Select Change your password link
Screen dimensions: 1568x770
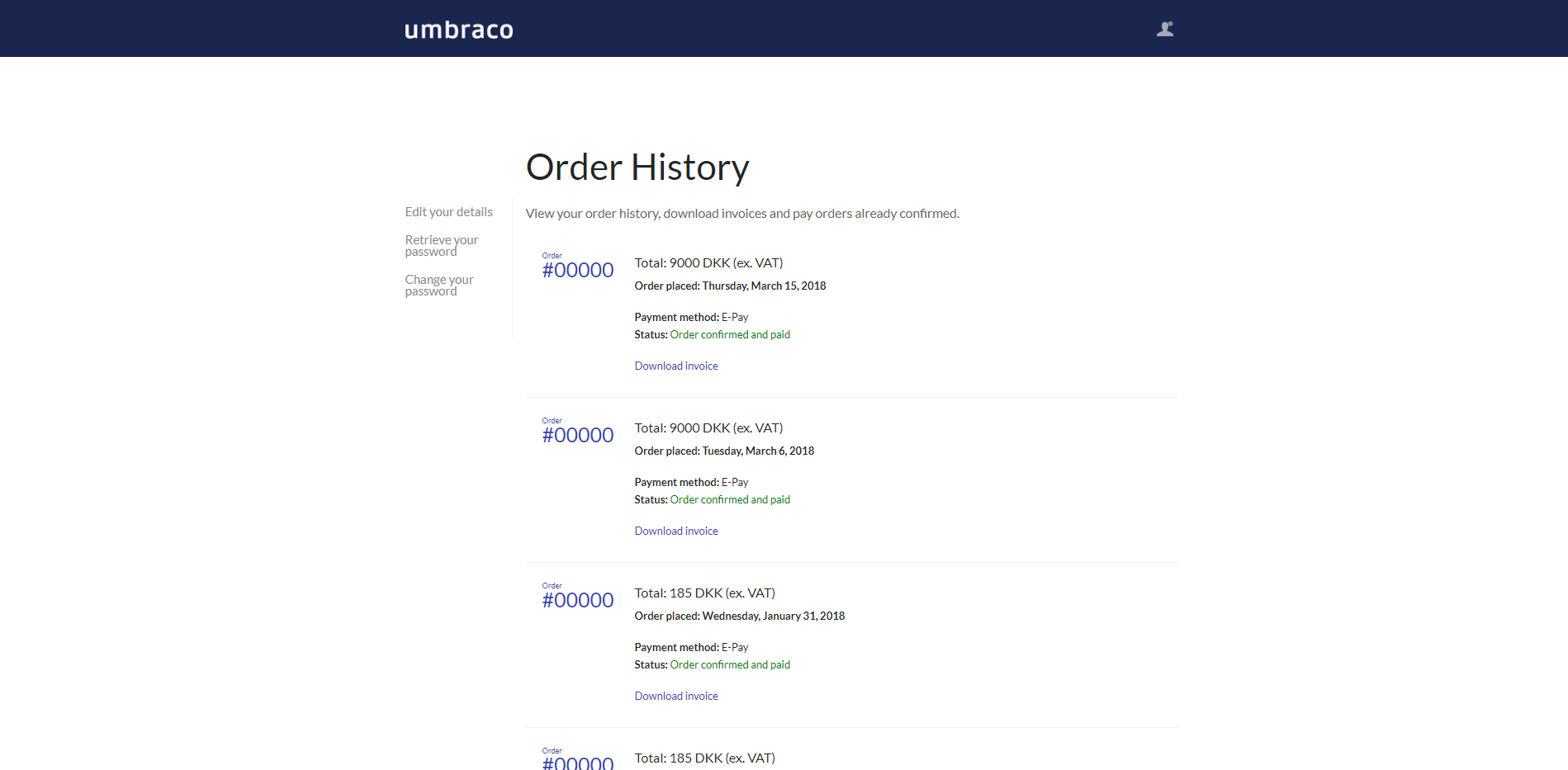[438, 286]
